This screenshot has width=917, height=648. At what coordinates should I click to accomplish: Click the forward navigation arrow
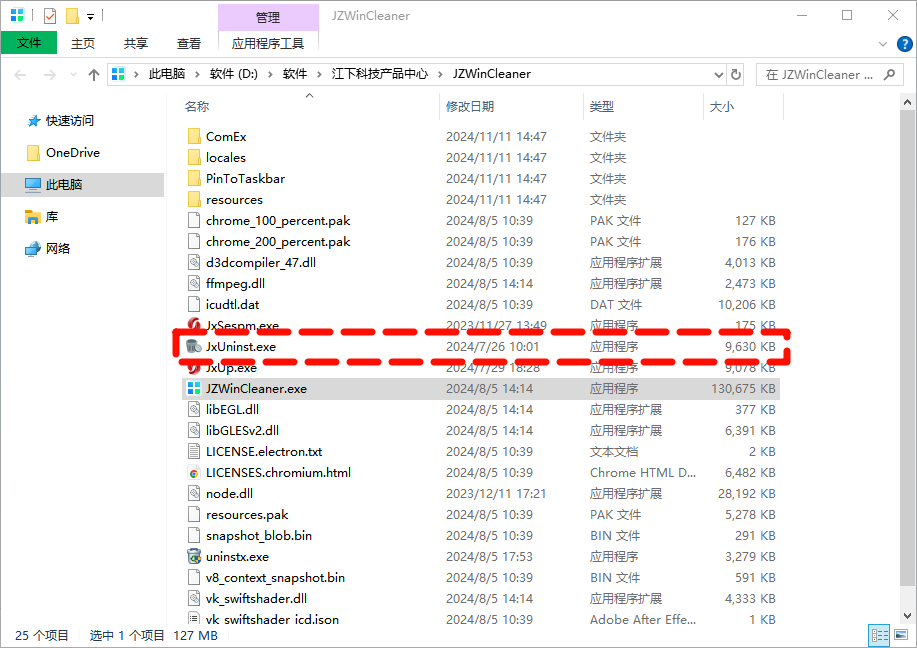click(50, 75)
